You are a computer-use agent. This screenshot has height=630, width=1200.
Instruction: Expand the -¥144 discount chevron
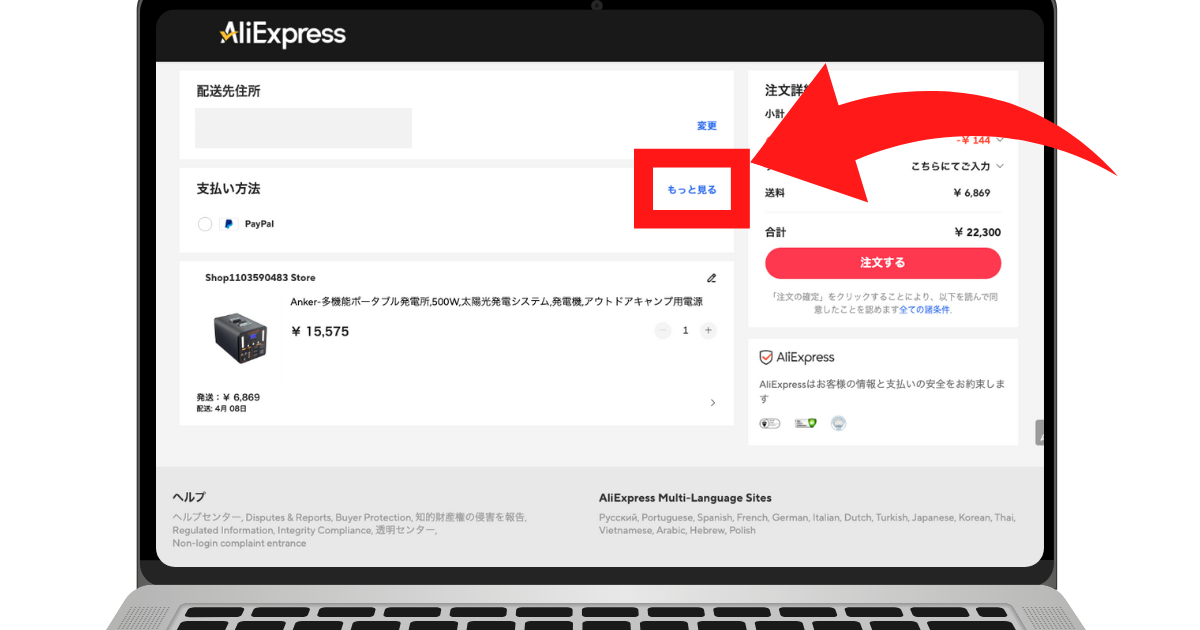(x=1000, y=140)
